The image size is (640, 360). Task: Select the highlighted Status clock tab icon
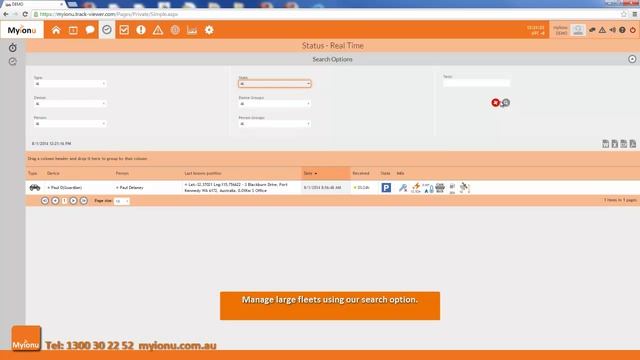[107, 30]
